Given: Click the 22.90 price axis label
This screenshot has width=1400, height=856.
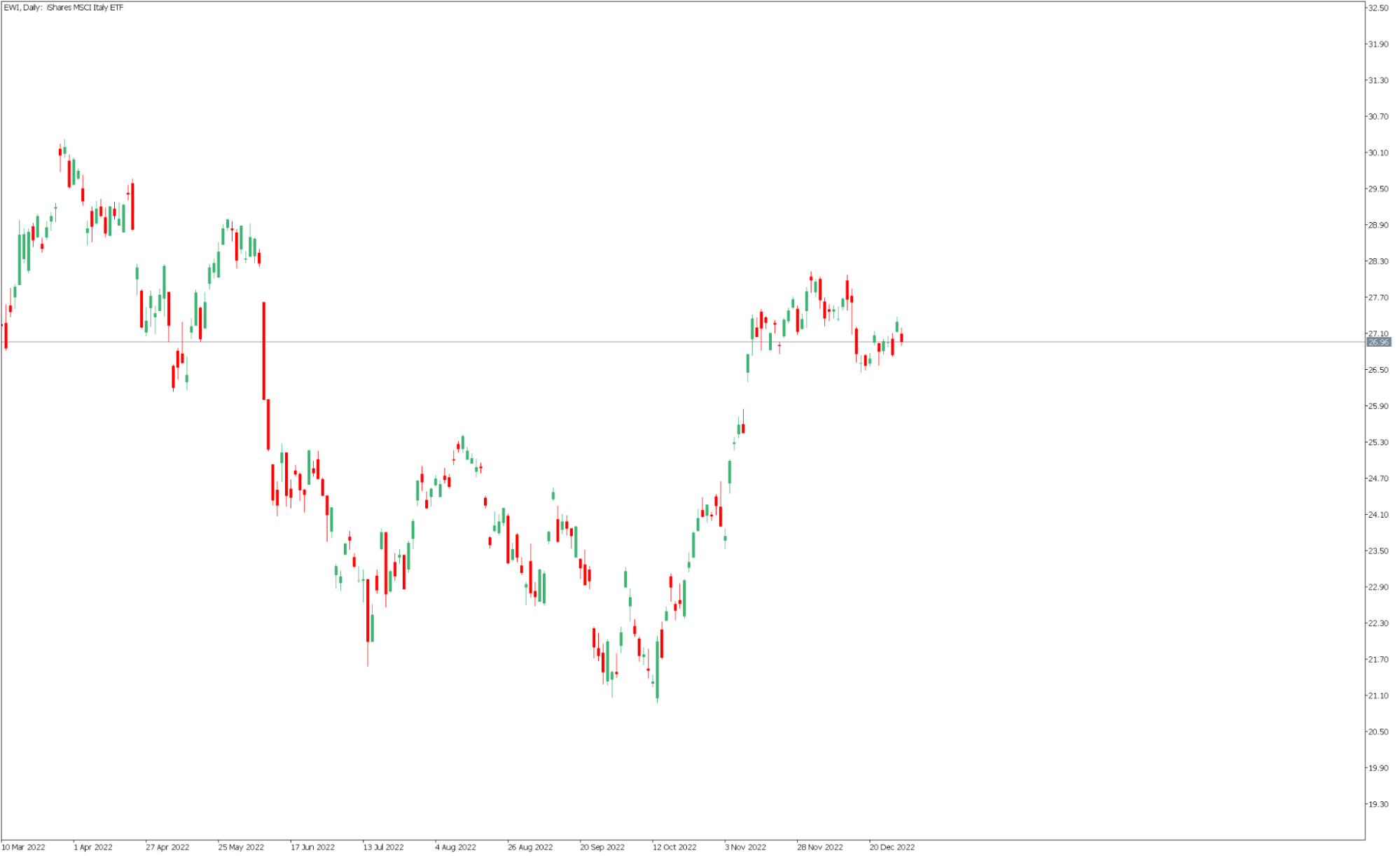Looking at the screenshot, I should click(1378, 587).
